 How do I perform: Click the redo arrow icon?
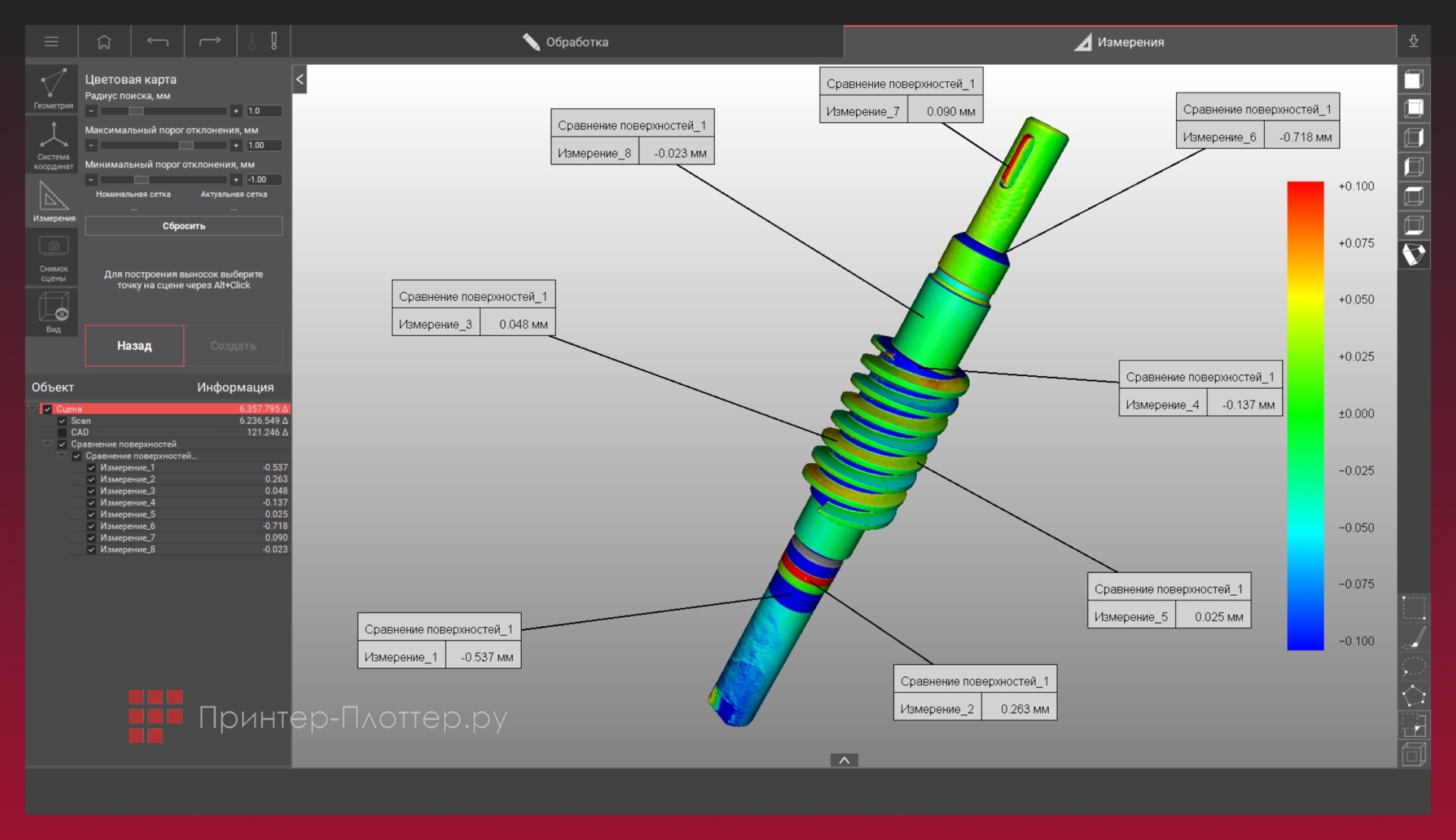[x=210, y=42]
